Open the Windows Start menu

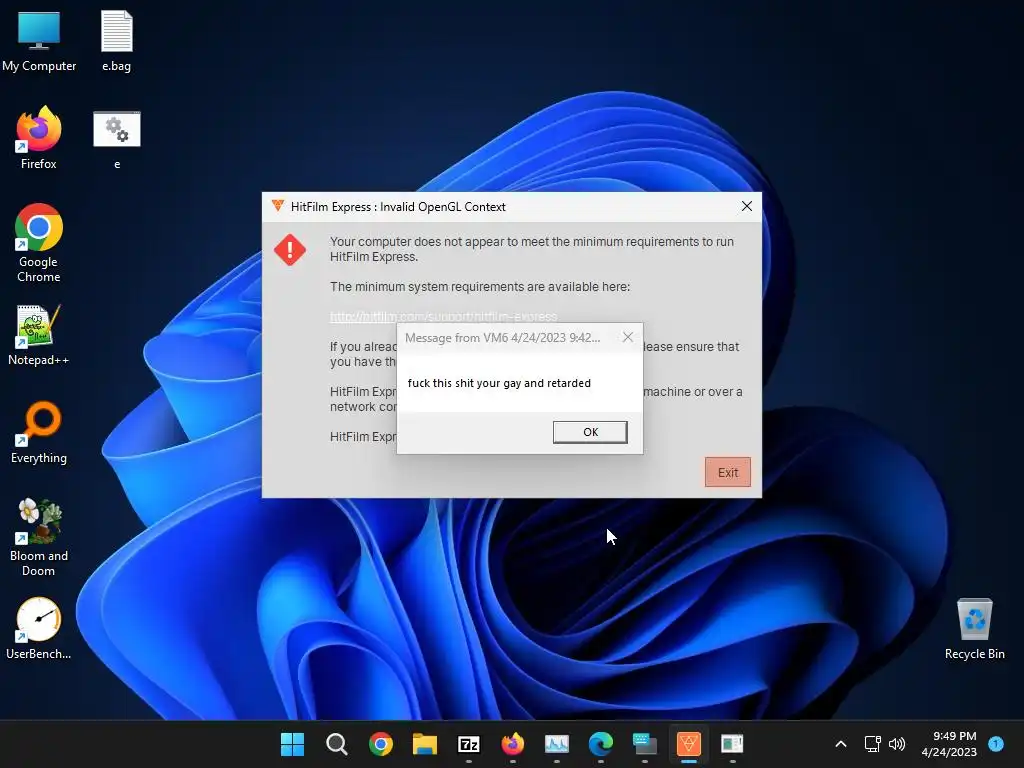point(292,744)
